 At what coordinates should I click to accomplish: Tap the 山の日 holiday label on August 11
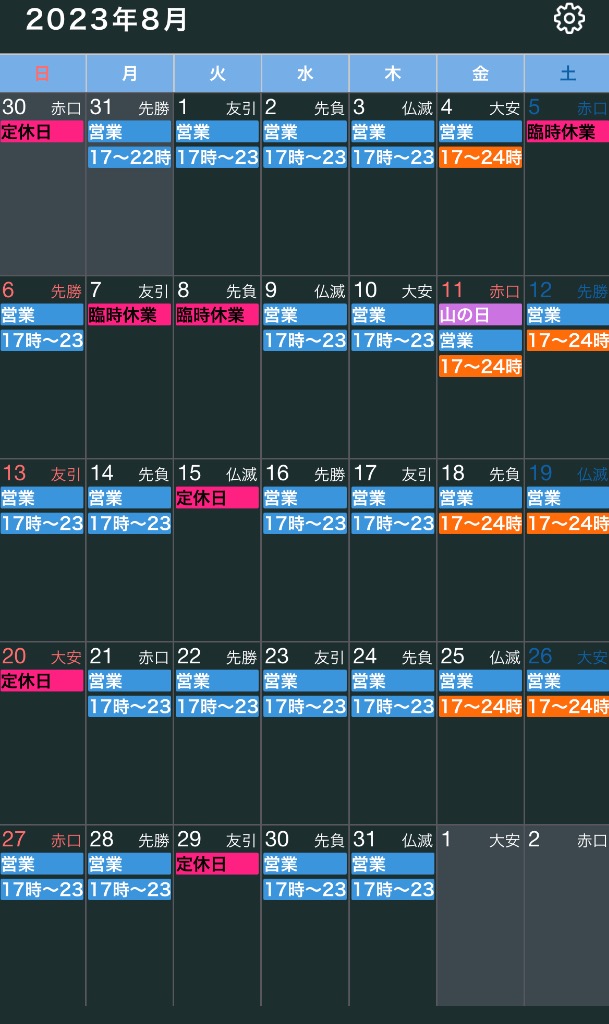point(480,315)
